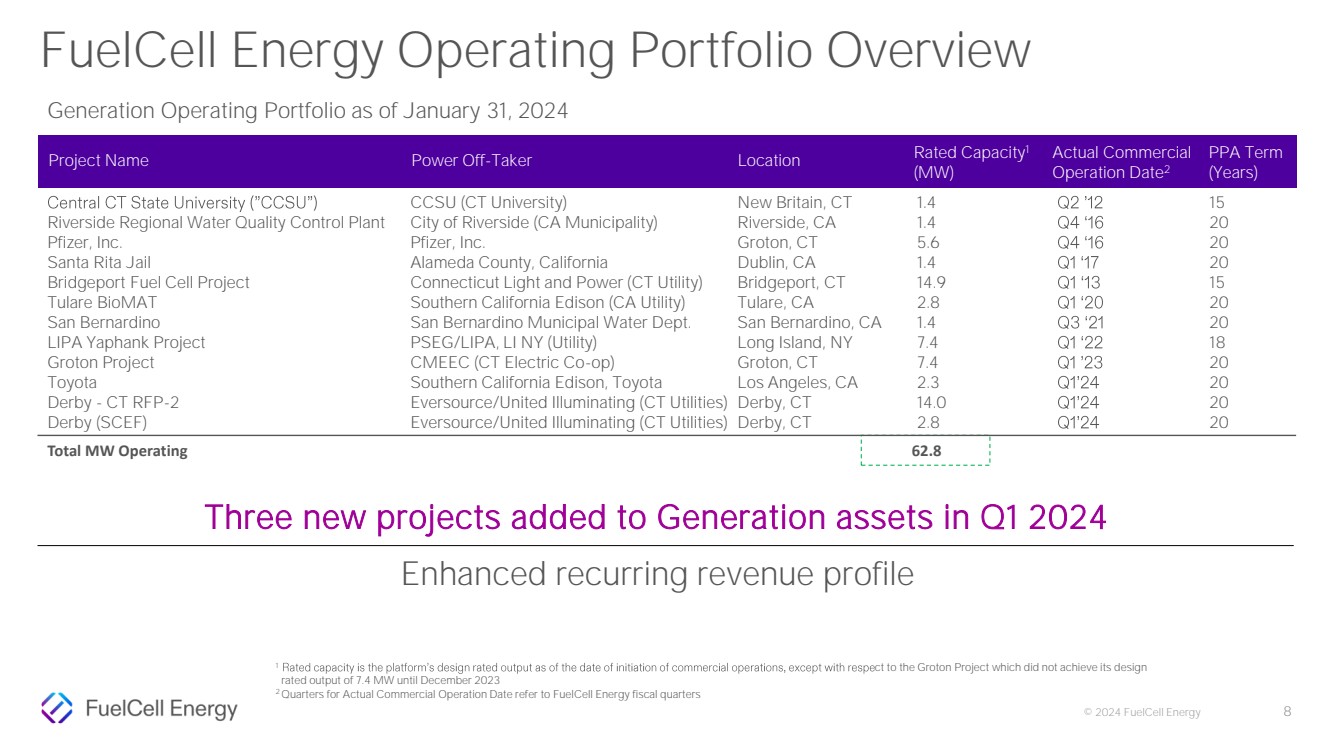Click the 'Derby (SCEF)' project name

click(x=98, y=423)
